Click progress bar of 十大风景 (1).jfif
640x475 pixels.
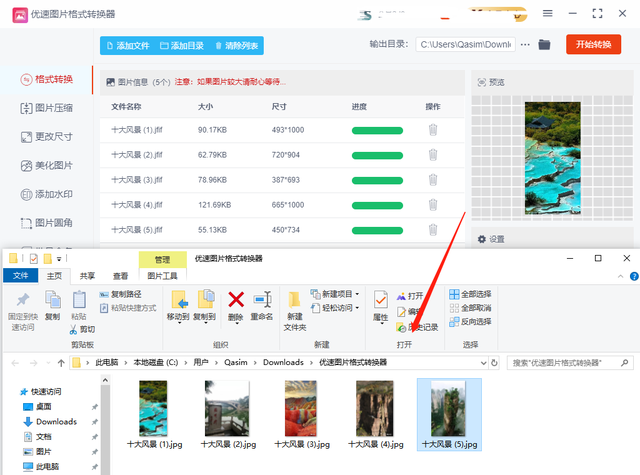coord(377,131)
